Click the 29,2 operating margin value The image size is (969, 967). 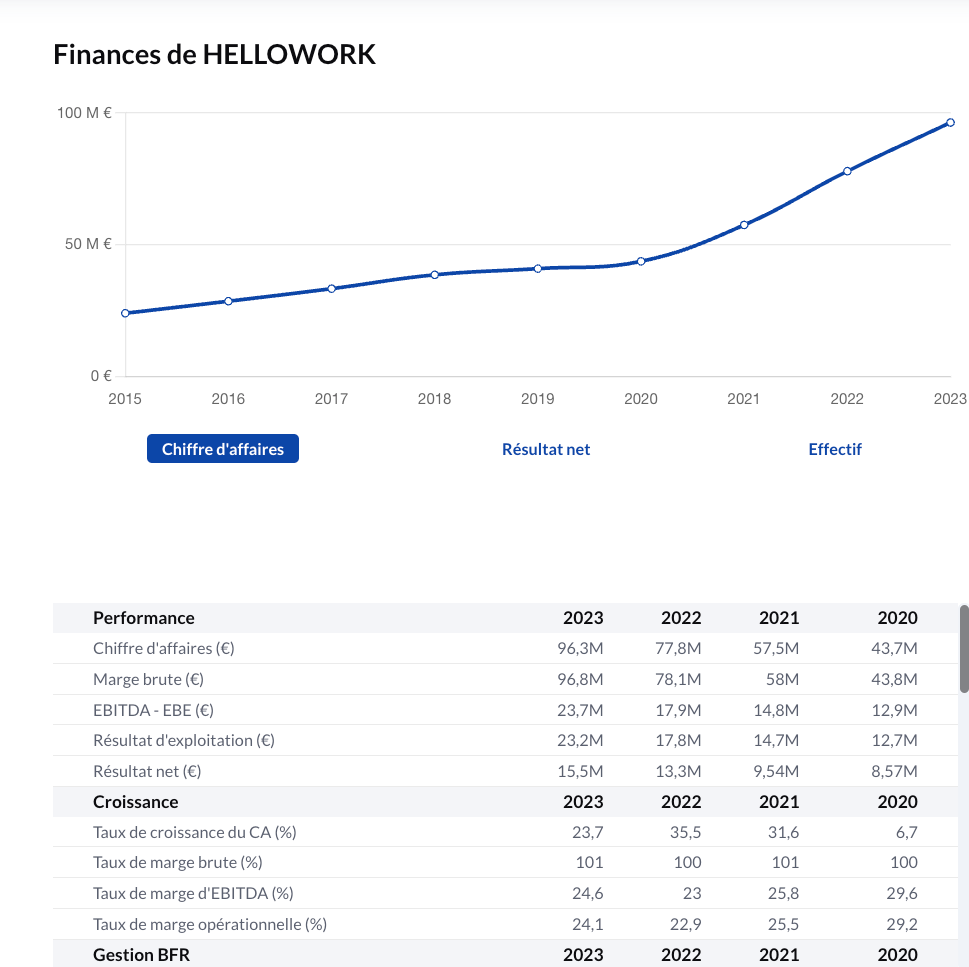pyautogui.click(x=902, y=924)
